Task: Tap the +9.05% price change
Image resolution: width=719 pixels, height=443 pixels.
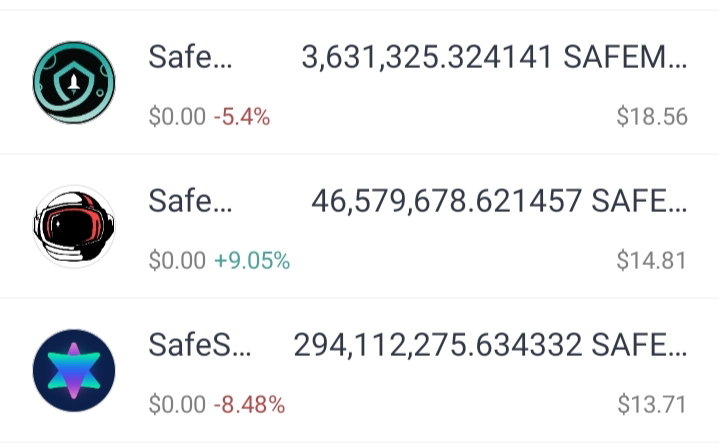Action: click(x=252, y=260)
